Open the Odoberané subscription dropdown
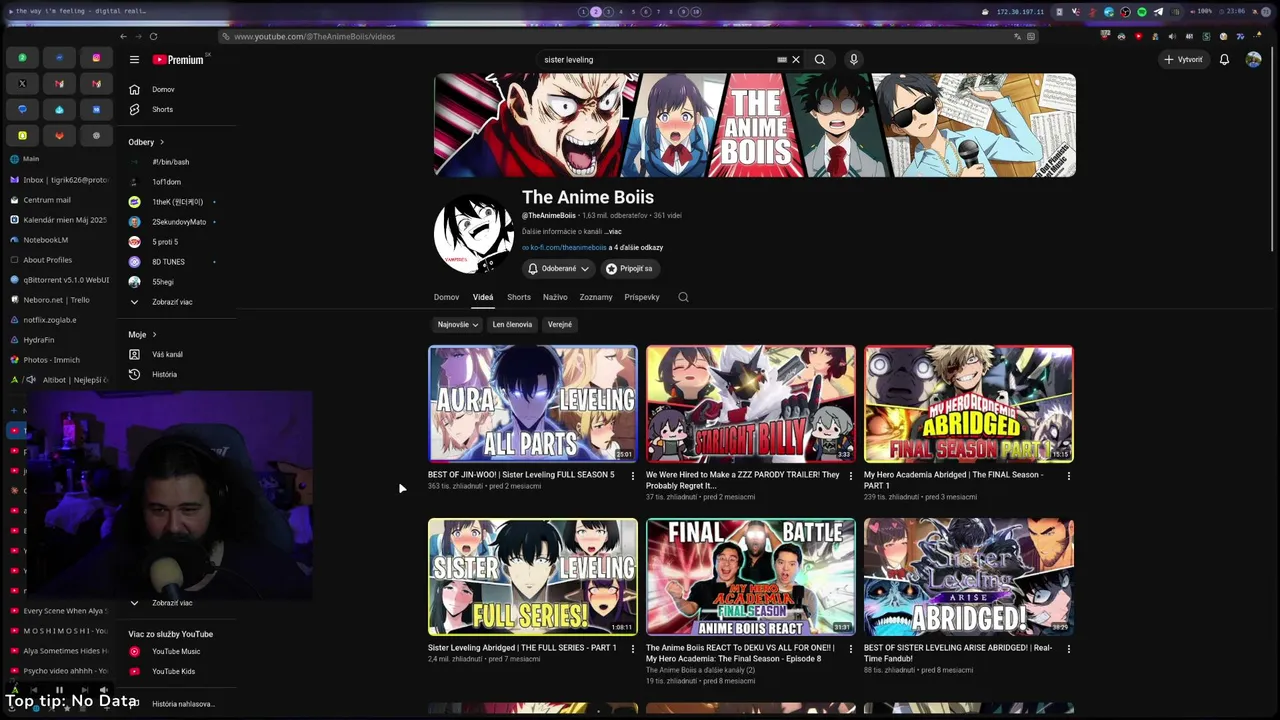This screenshot has height=720, width=1280. click(x=558, y=269)
